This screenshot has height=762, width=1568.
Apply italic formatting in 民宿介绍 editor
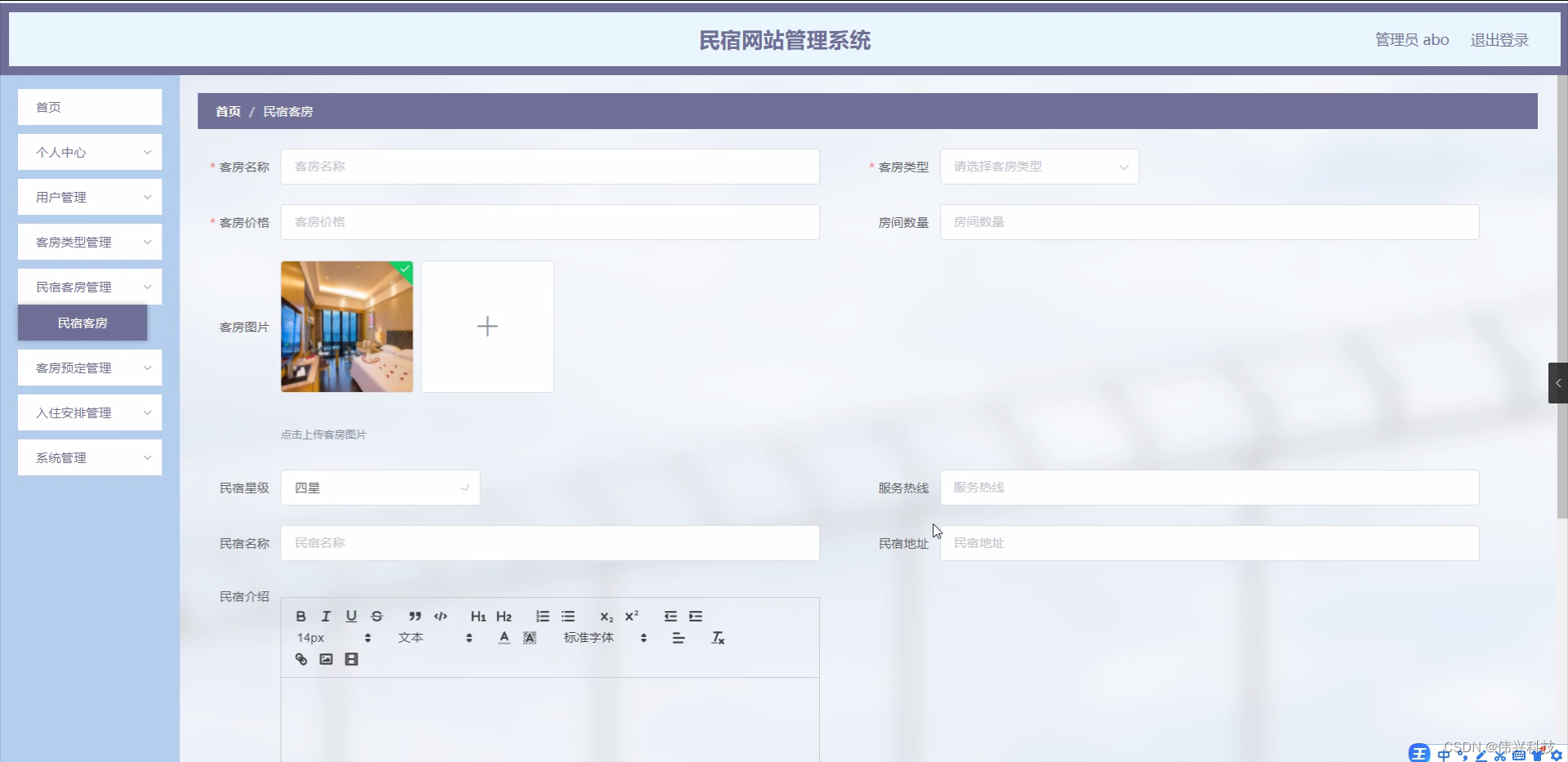[326, 617]
